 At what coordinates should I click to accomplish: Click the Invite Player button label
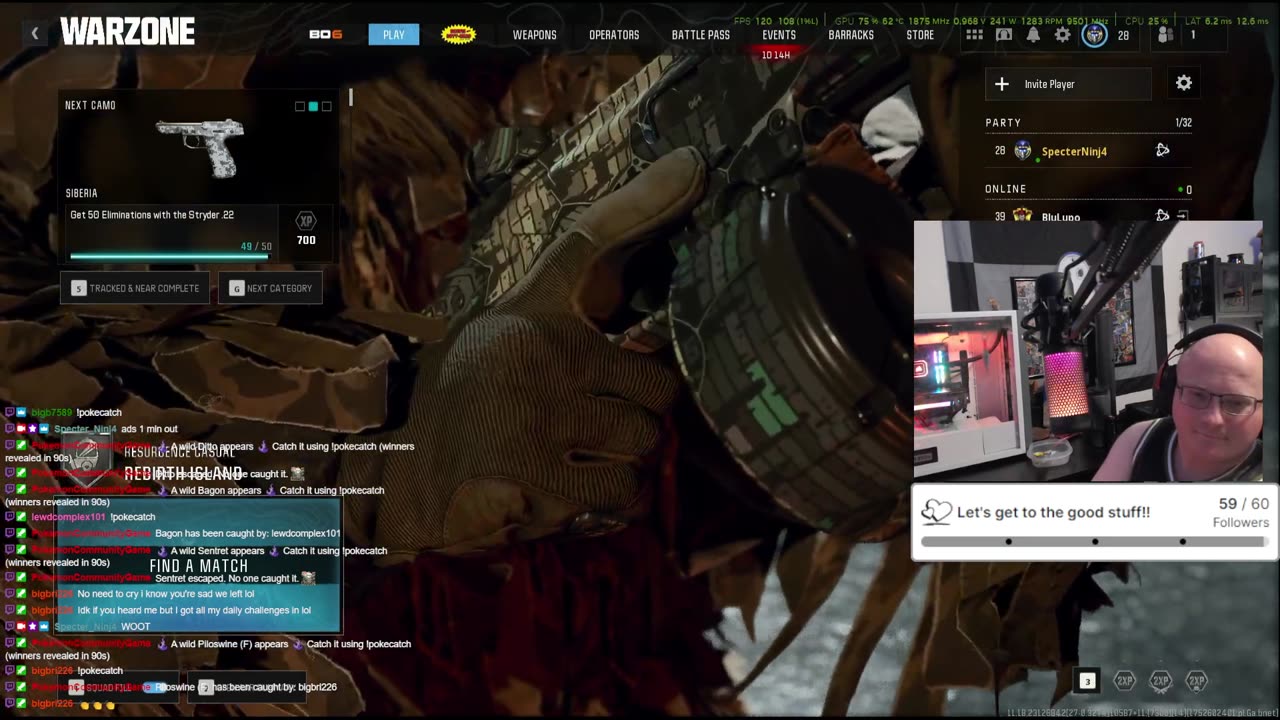(1049, 84)
